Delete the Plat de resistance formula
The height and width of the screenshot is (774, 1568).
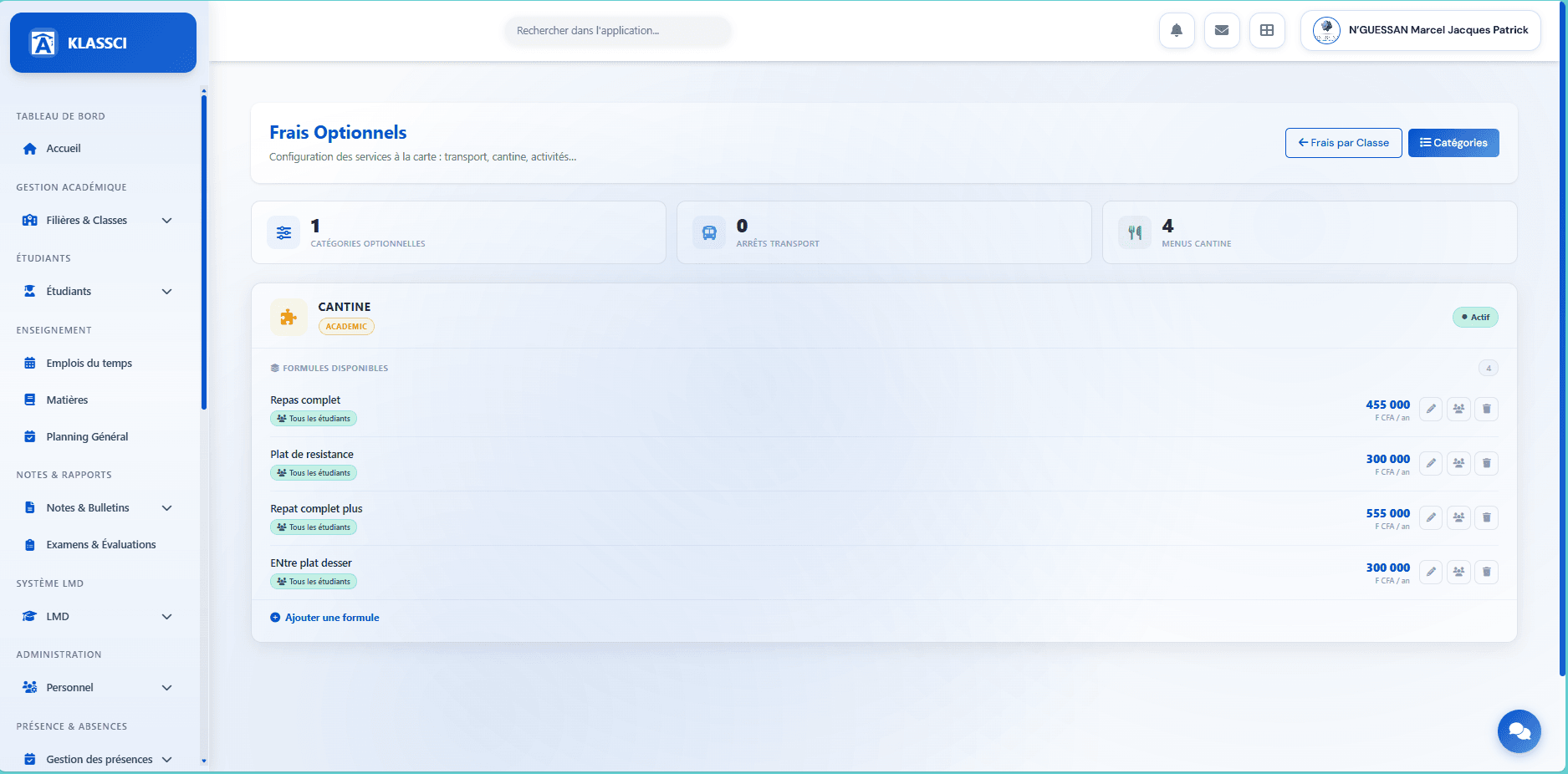pyautogui.click(x=1486, y=463)
